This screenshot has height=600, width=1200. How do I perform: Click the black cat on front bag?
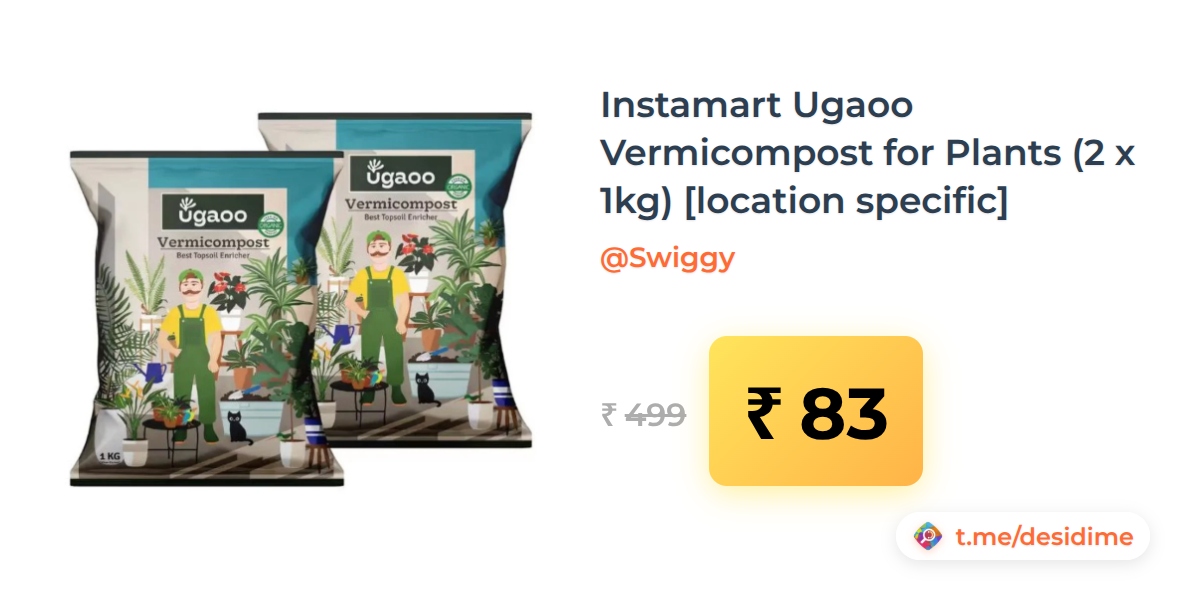pyautogui.click(x=238, y=426)
